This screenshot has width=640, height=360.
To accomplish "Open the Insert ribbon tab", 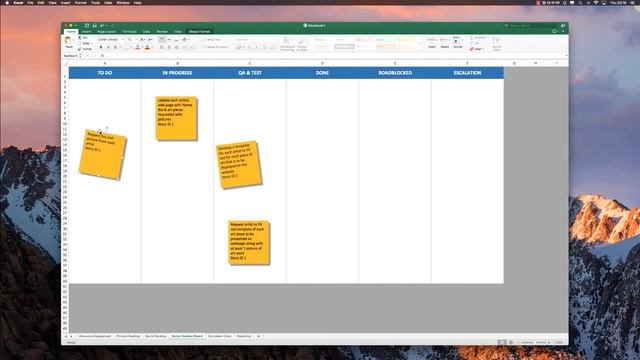I will pyautogui.click(x=86, y=31).
